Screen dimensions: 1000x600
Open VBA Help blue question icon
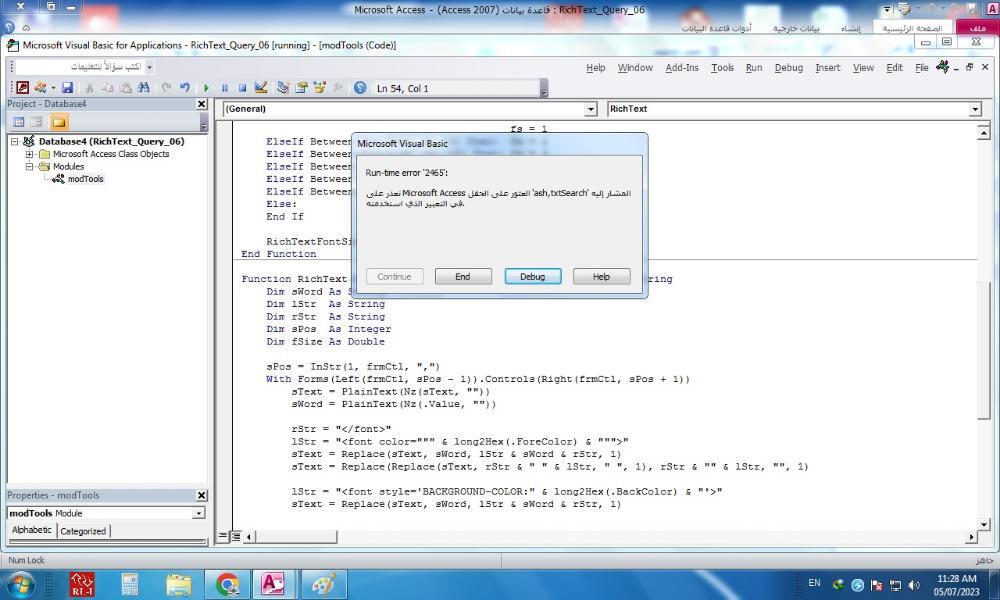pyautogui.click(x=360, y=88)
